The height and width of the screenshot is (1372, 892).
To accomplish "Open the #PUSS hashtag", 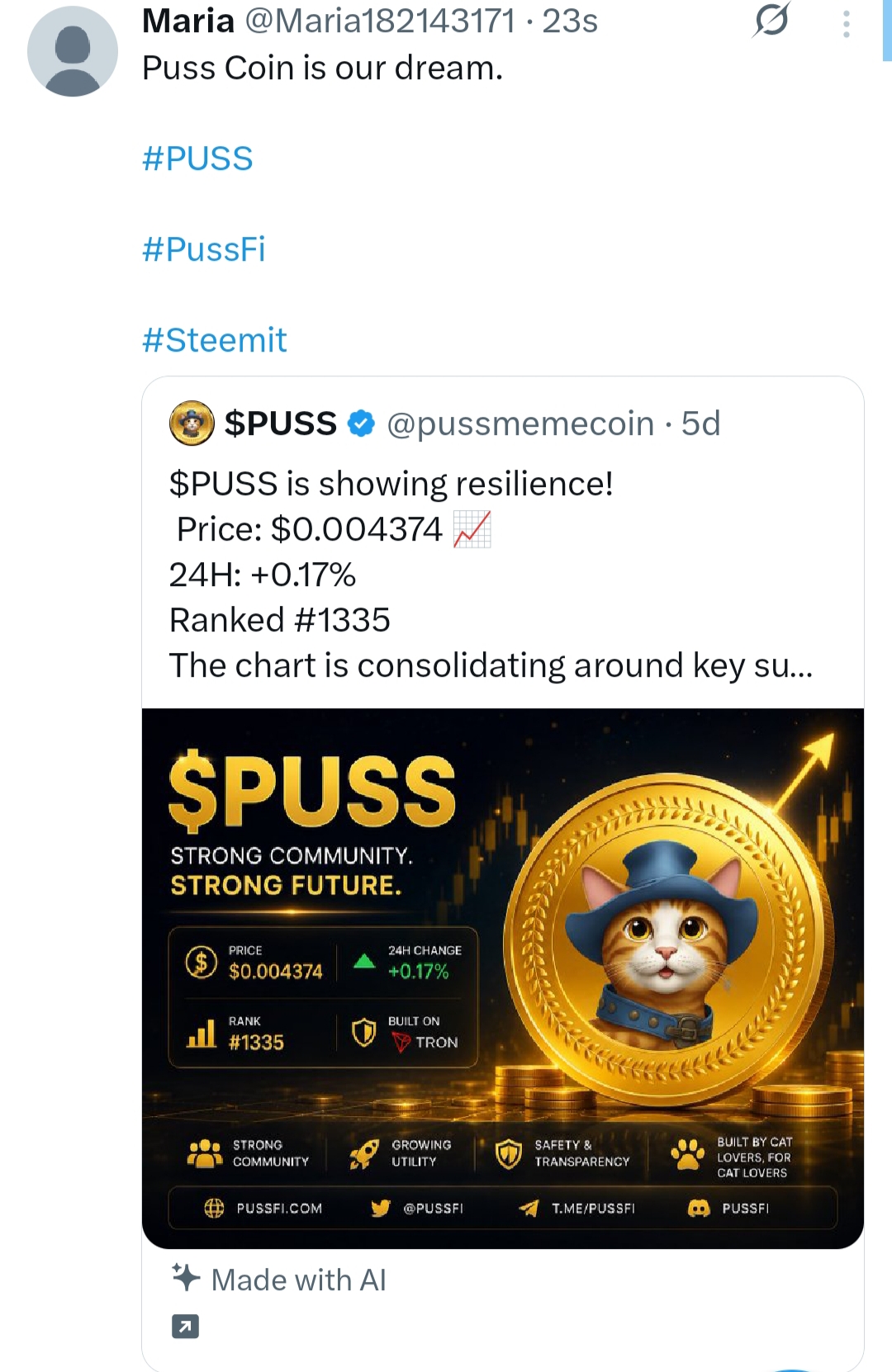I will pos(197,158).
